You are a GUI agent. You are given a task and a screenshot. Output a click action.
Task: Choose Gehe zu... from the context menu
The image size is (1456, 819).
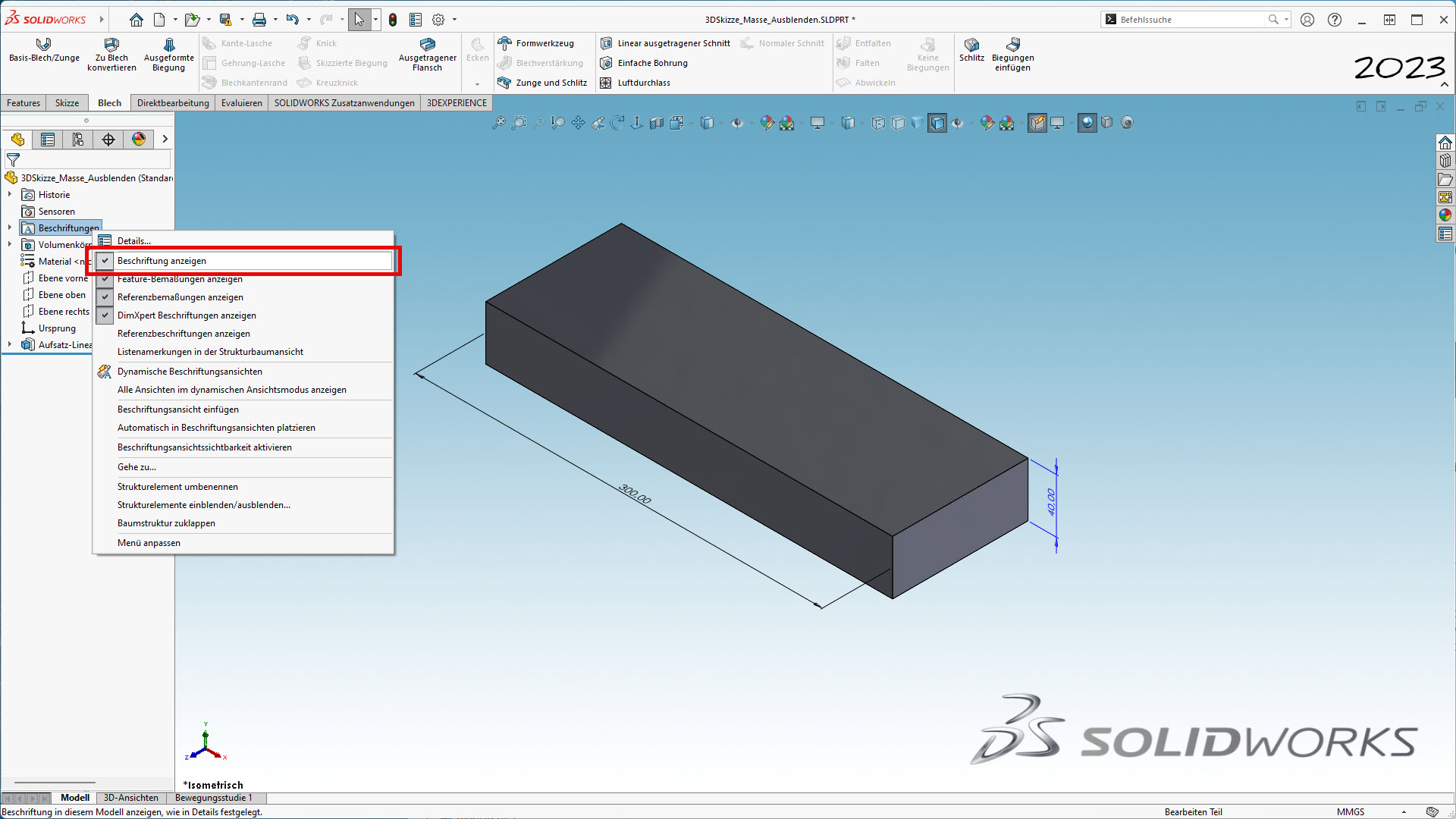[243, 467]
